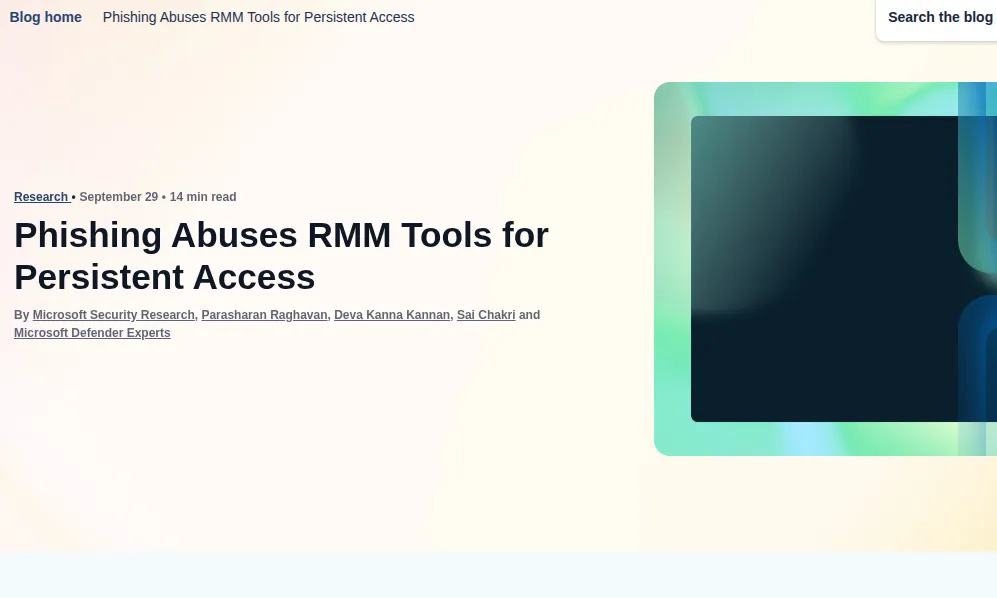View author Parasharan Raghavan
The width and height of the screenshot is (997, 598).
[265, 315]
